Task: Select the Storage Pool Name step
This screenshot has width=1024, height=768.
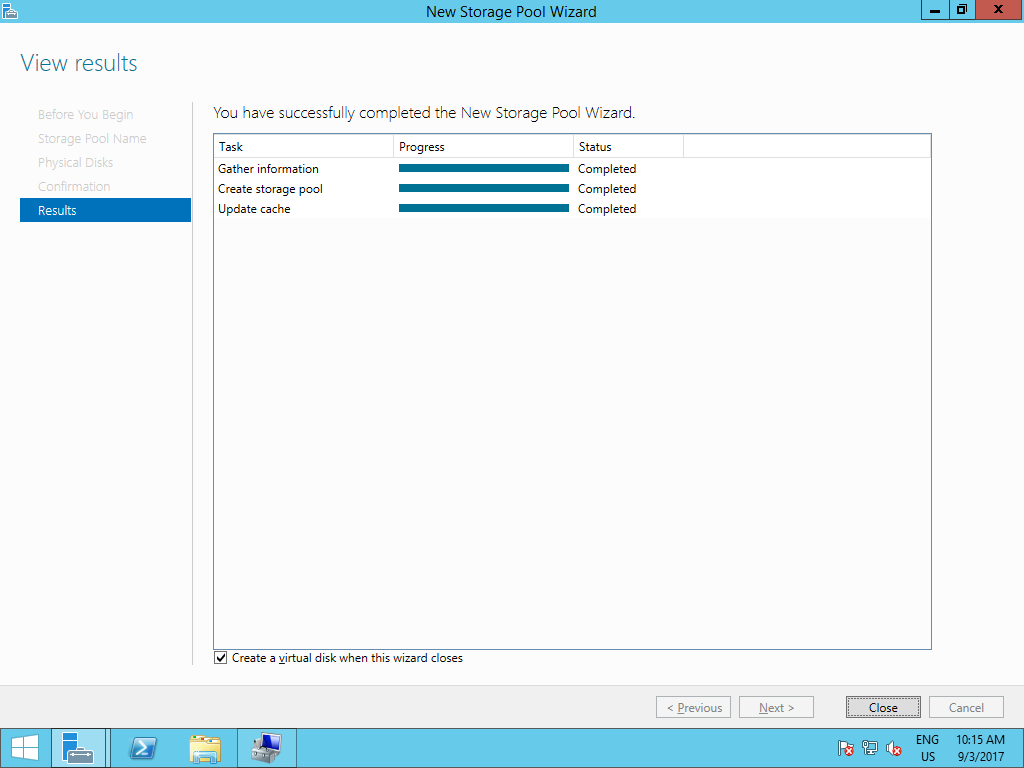Action: click(91, 138)
